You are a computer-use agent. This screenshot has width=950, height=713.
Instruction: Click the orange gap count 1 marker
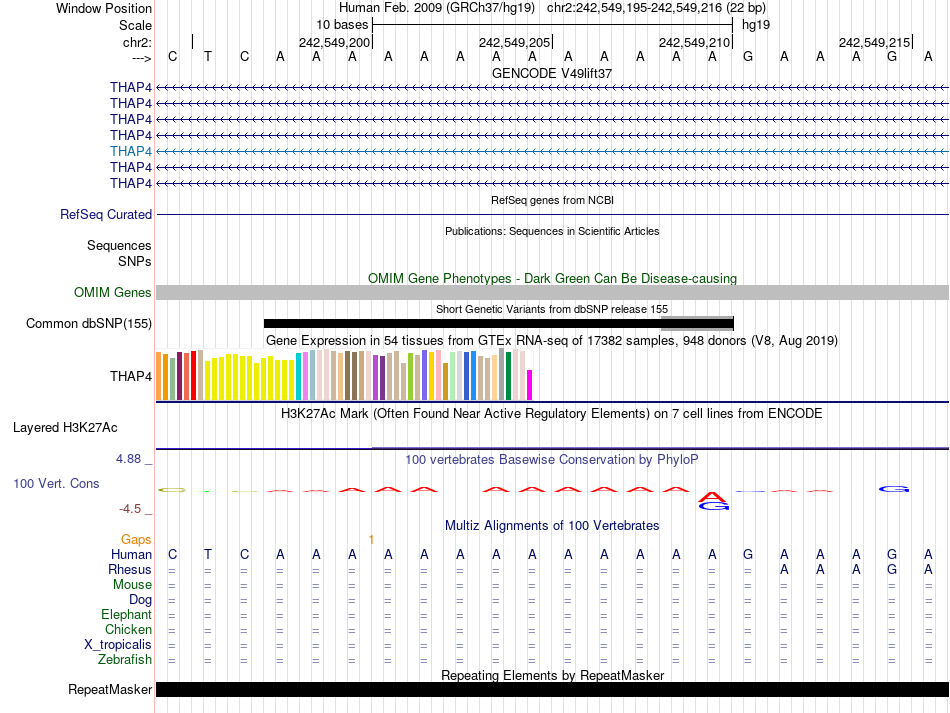click(x=371, y=540)
